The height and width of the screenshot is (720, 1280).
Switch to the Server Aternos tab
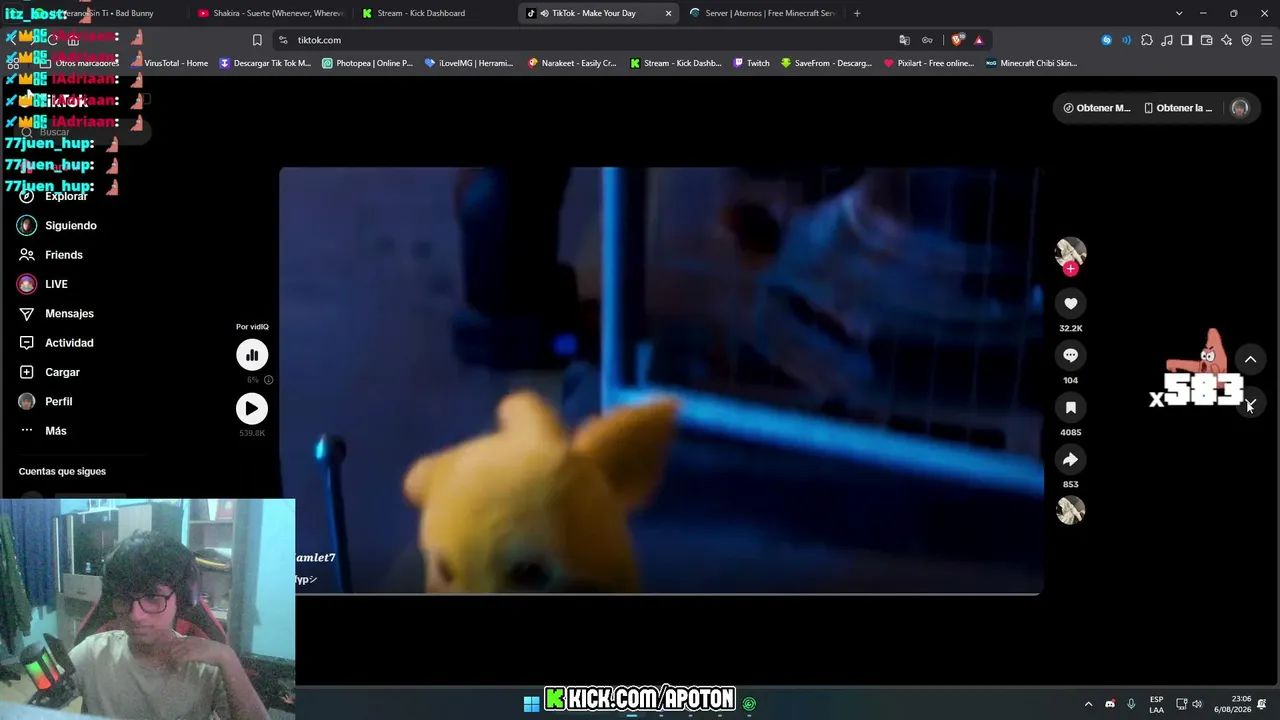[x=762, y=13]
